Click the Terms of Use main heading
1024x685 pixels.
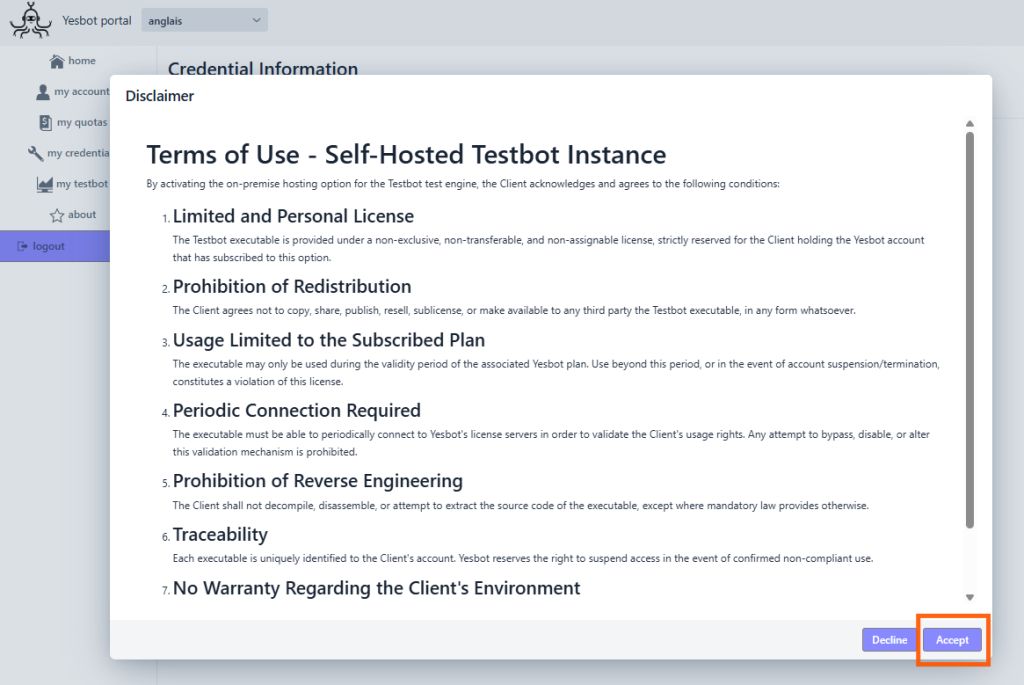click(x=406, y=155)
